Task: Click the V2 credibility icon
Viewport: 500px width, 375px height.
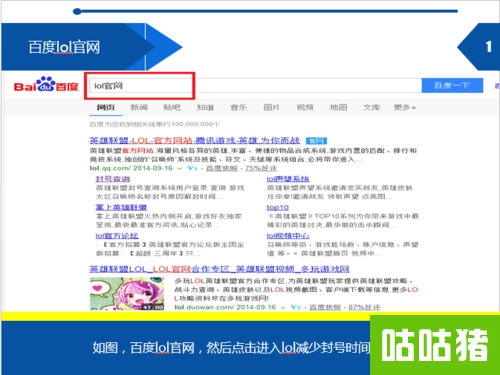Action: click(x=296, y=307)
